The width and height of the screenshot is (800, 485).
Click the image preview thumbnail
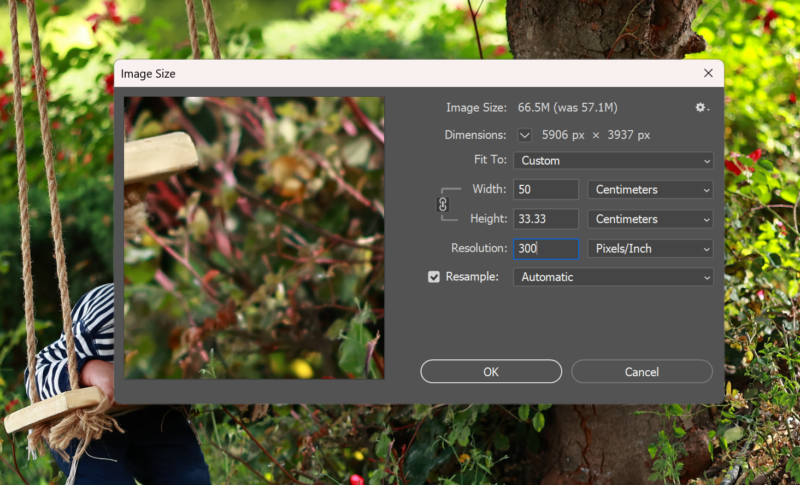pyautogui.click(x=254, y=237)
